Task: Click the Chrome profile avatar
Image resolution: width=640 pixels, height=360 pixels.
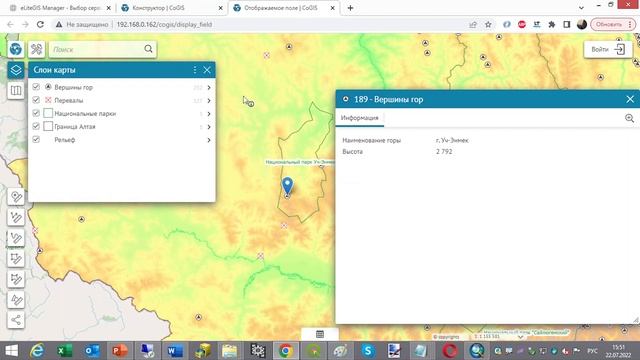Action: coord(582,24)
